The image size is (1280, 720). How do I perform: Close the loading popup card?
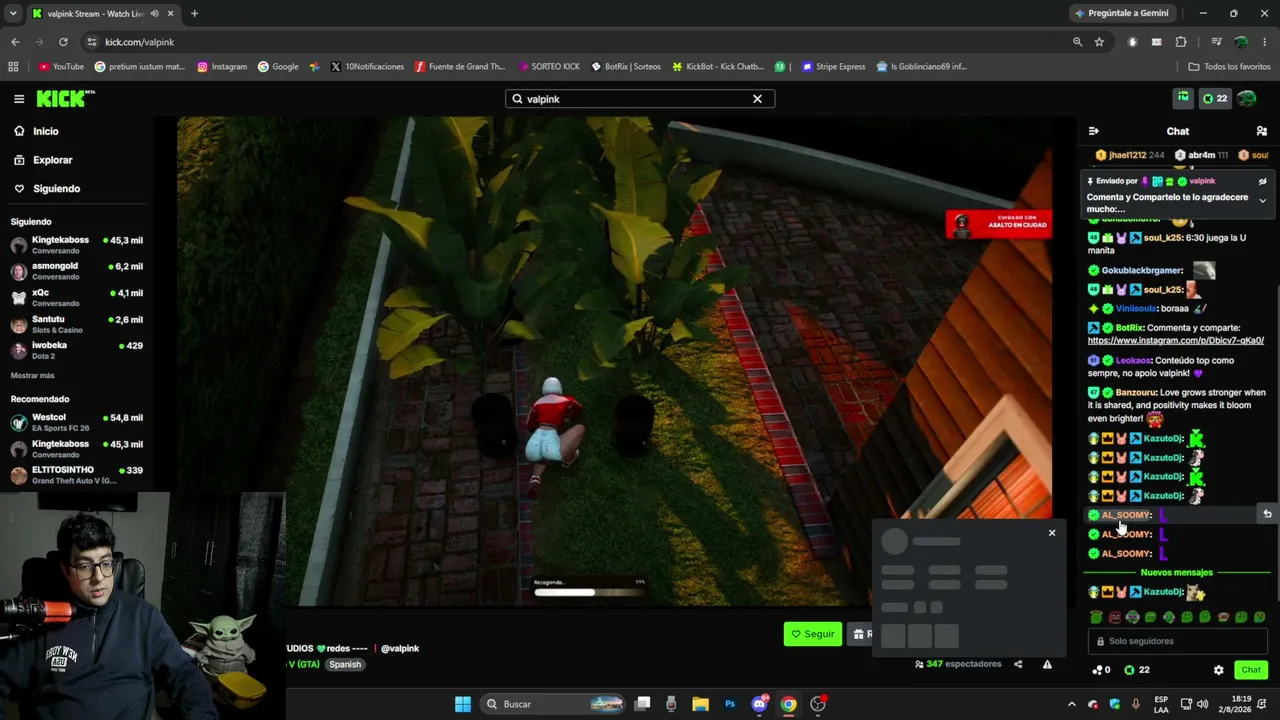1052,533
